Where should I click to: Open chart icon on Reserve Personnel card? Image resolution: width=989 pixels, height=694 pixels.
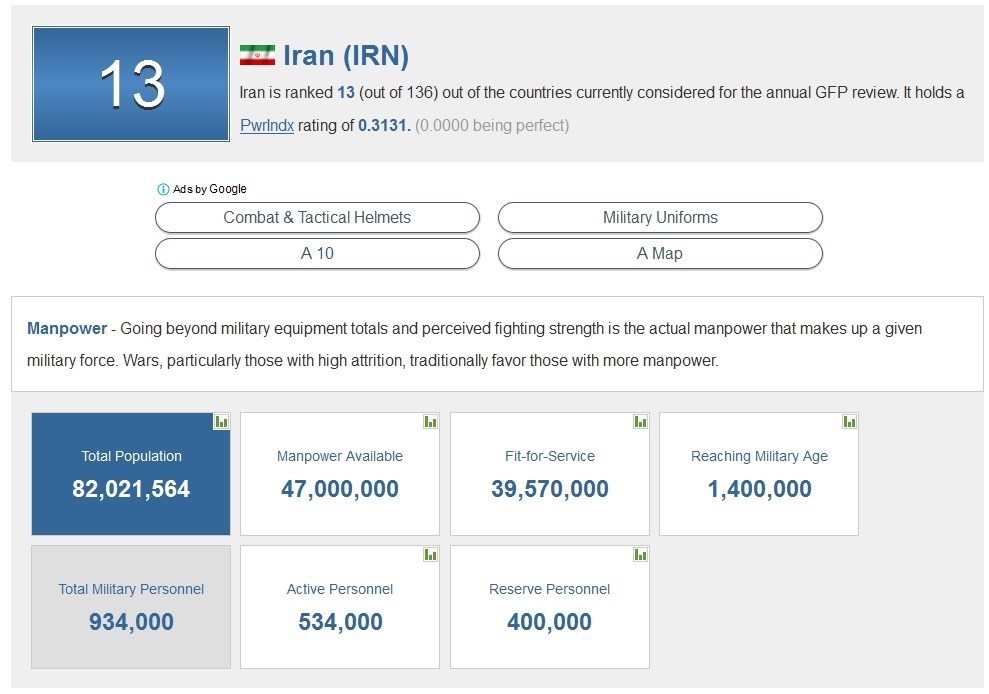click(x=641, y=554)
